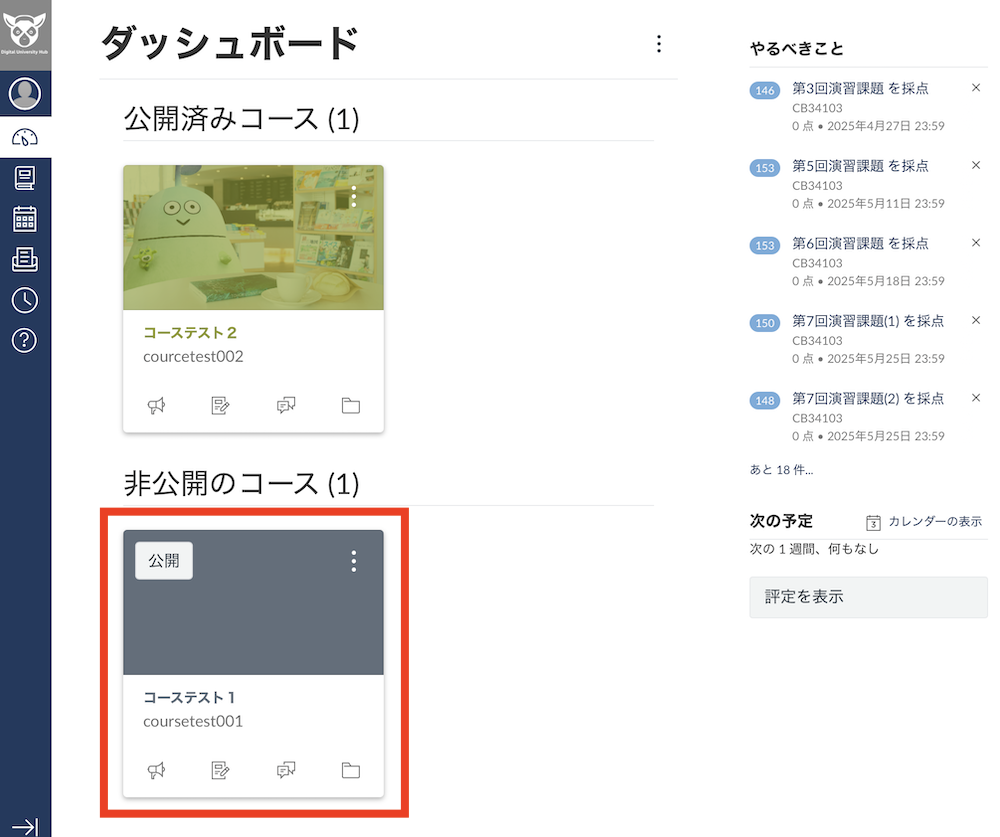Click the コーステスト 2 course thumbnail image
Viewport: 1000px width, 837px height.
click(x=253, y=237)
